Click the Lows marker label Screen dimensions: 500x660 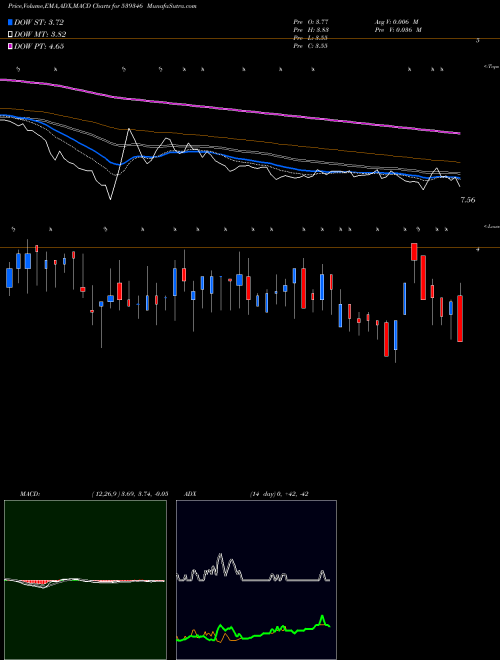492,226
